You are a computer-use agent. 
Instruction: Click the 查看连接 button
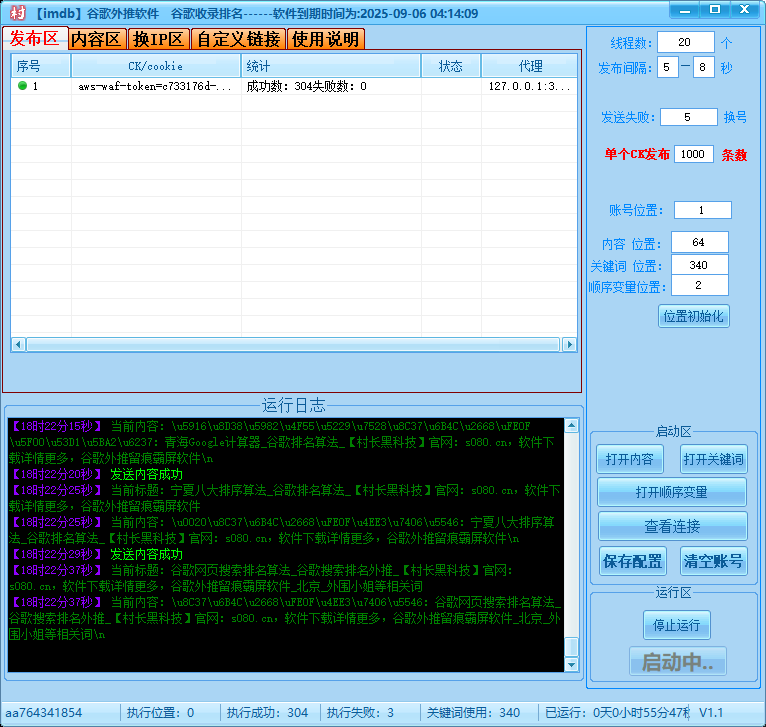[x=672, y=526]
